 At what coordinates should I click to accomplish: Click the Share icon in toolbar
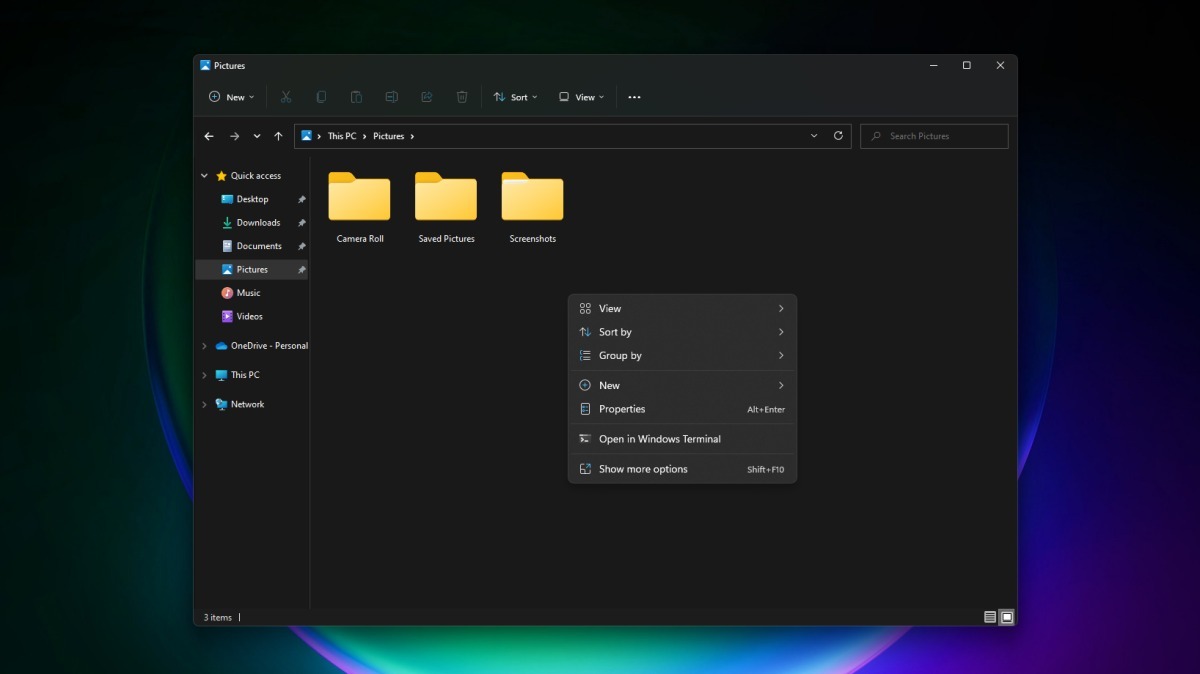pos(427,97)
